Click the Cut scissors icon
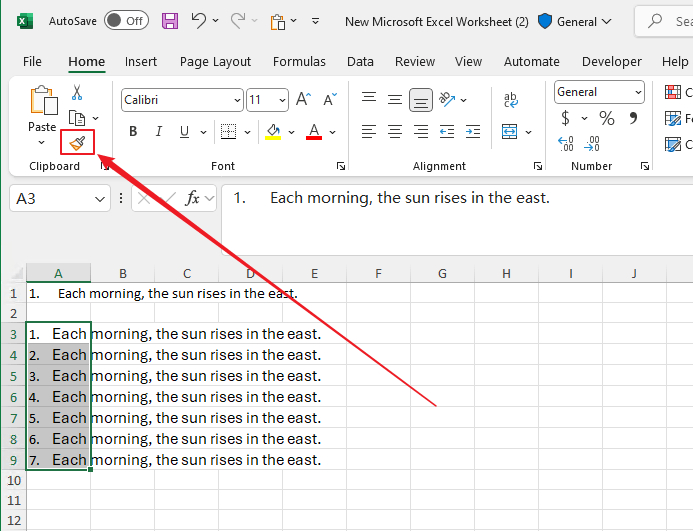 pos(77,93)
